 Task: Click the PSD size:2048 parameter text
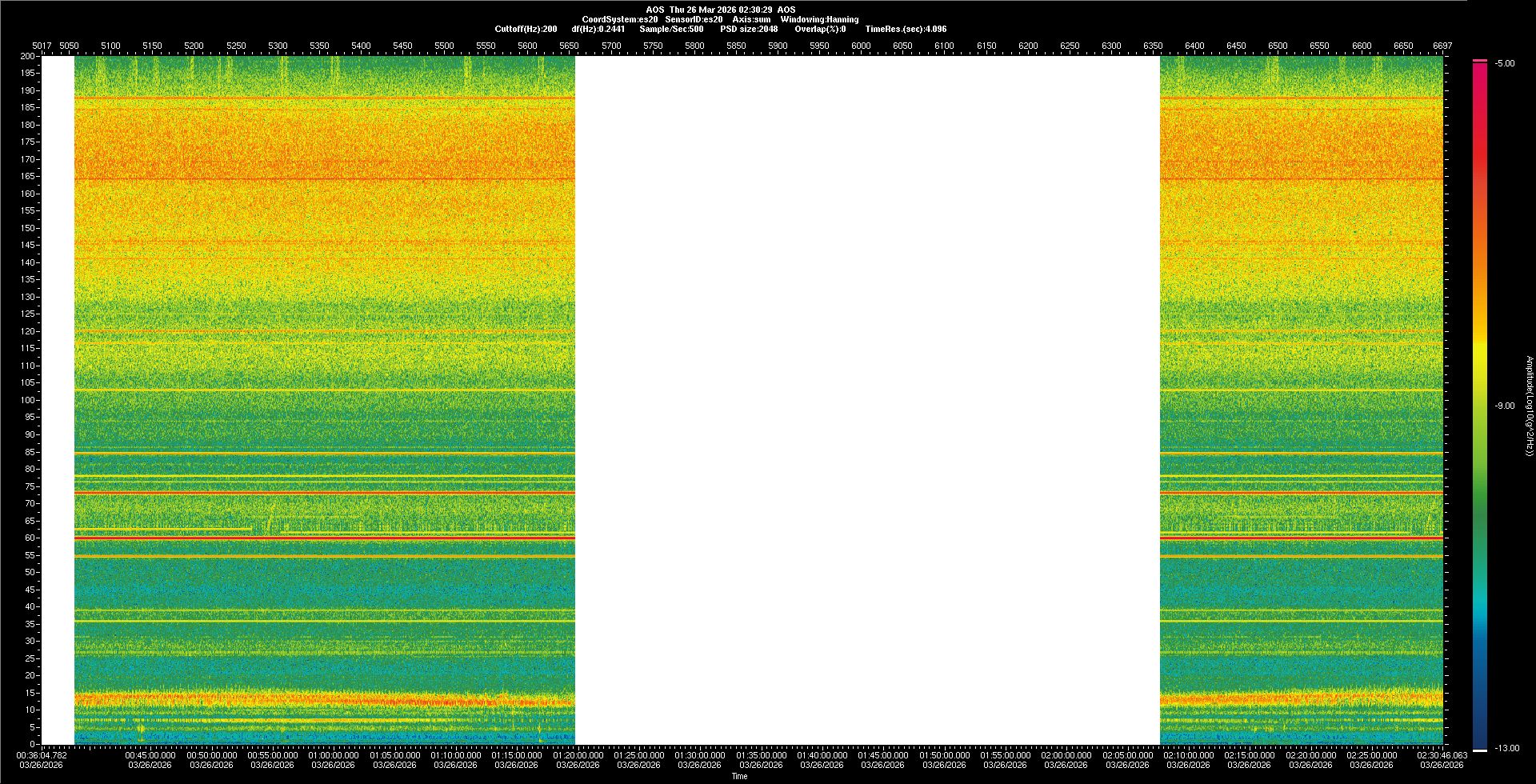(749, 29)
